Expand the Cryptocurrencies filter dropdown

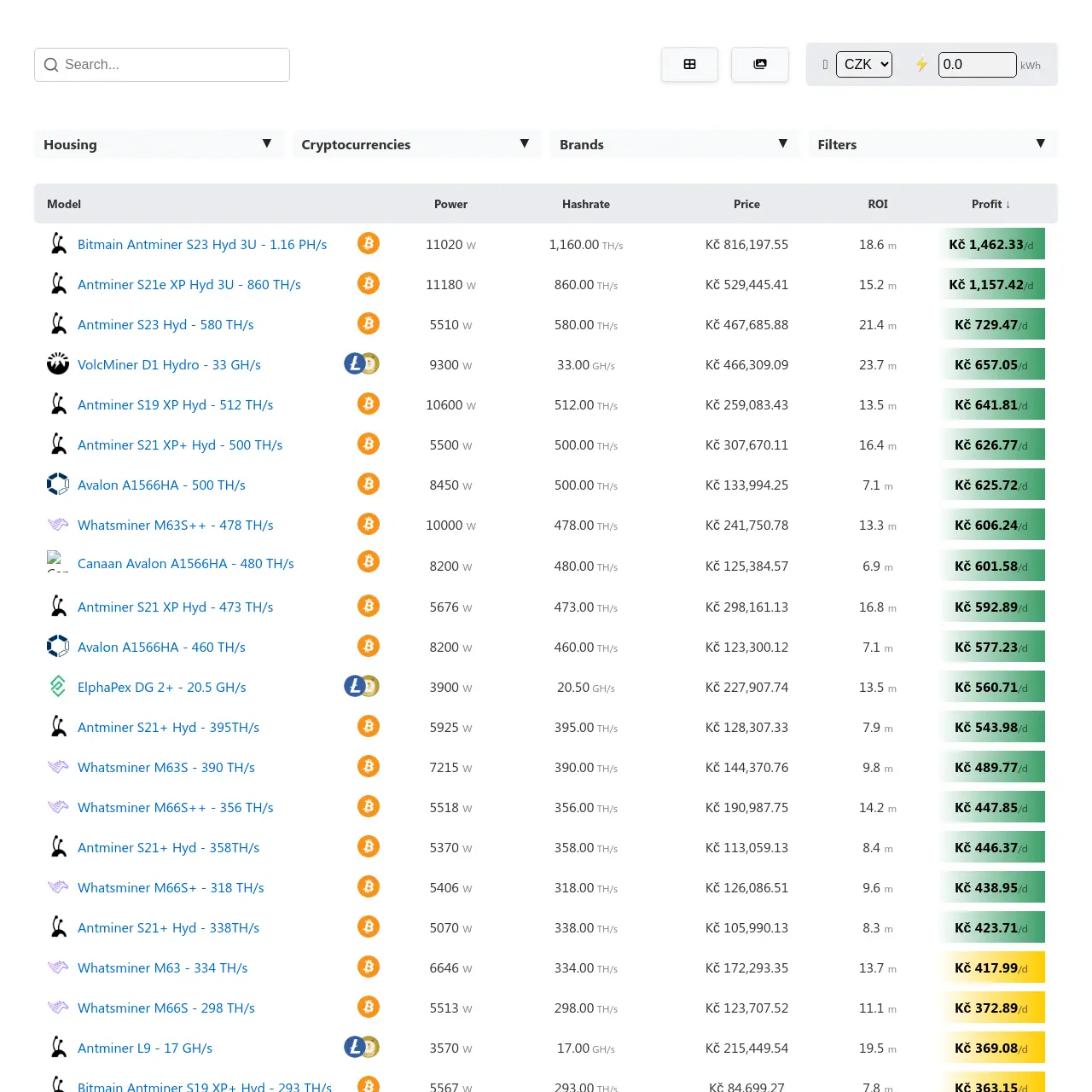coord(416,144)
